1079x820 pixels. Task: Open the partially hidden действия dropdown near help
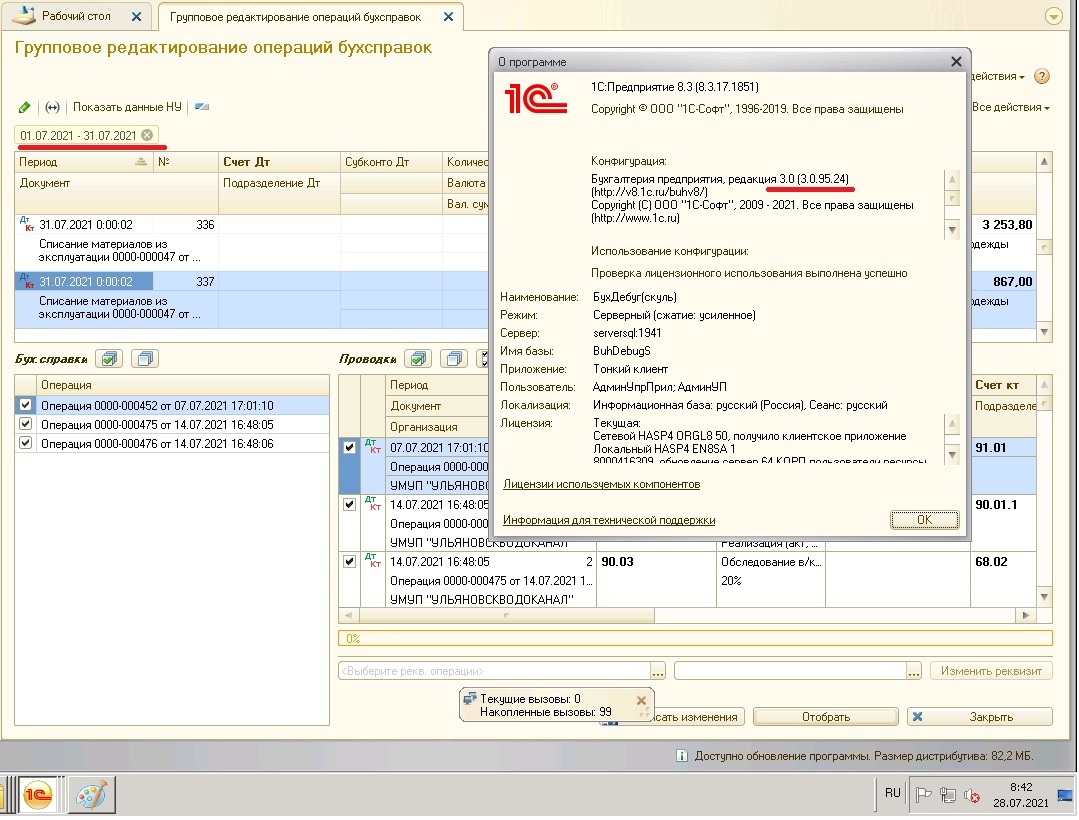pos(997,76)
